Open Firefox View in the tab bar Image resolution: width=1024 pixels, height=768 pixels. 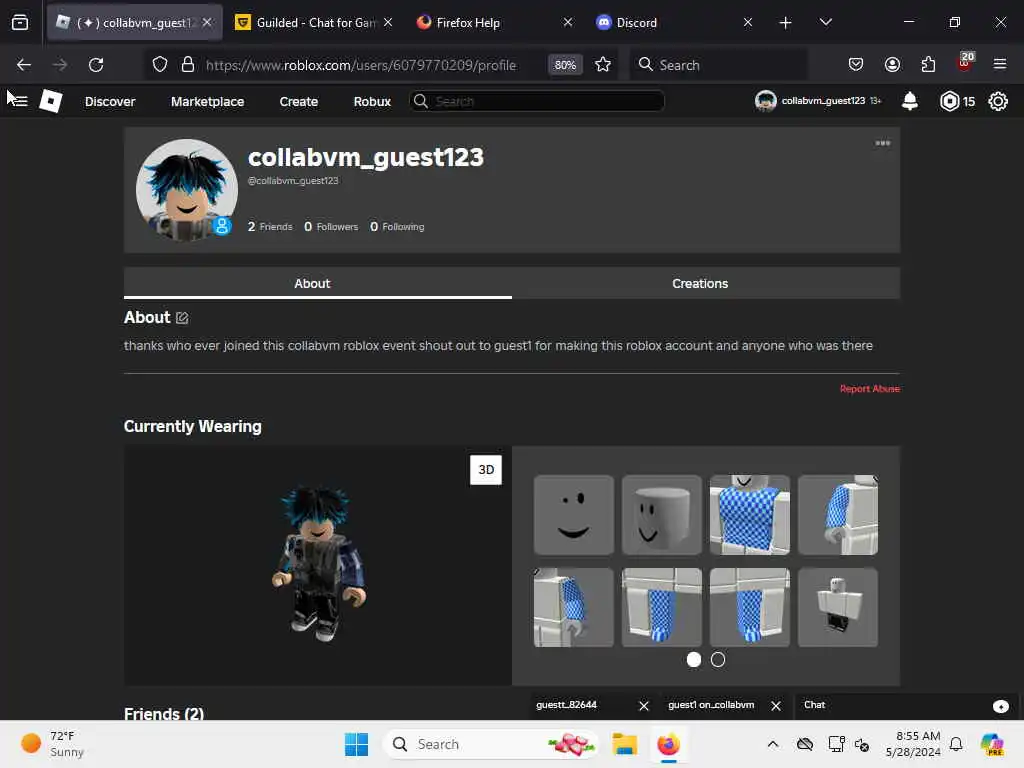pos(20,22)
